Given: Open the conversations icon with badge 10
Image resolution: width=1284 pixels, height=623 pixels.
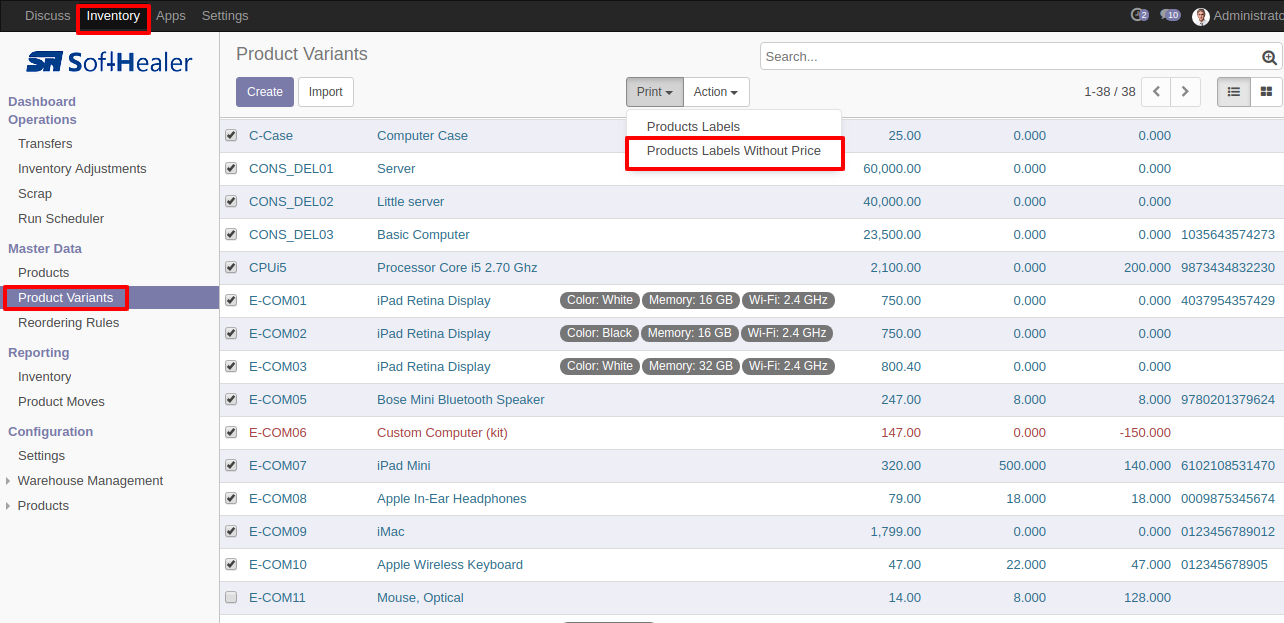Looking at the screenshot, I should (1170, 15).
